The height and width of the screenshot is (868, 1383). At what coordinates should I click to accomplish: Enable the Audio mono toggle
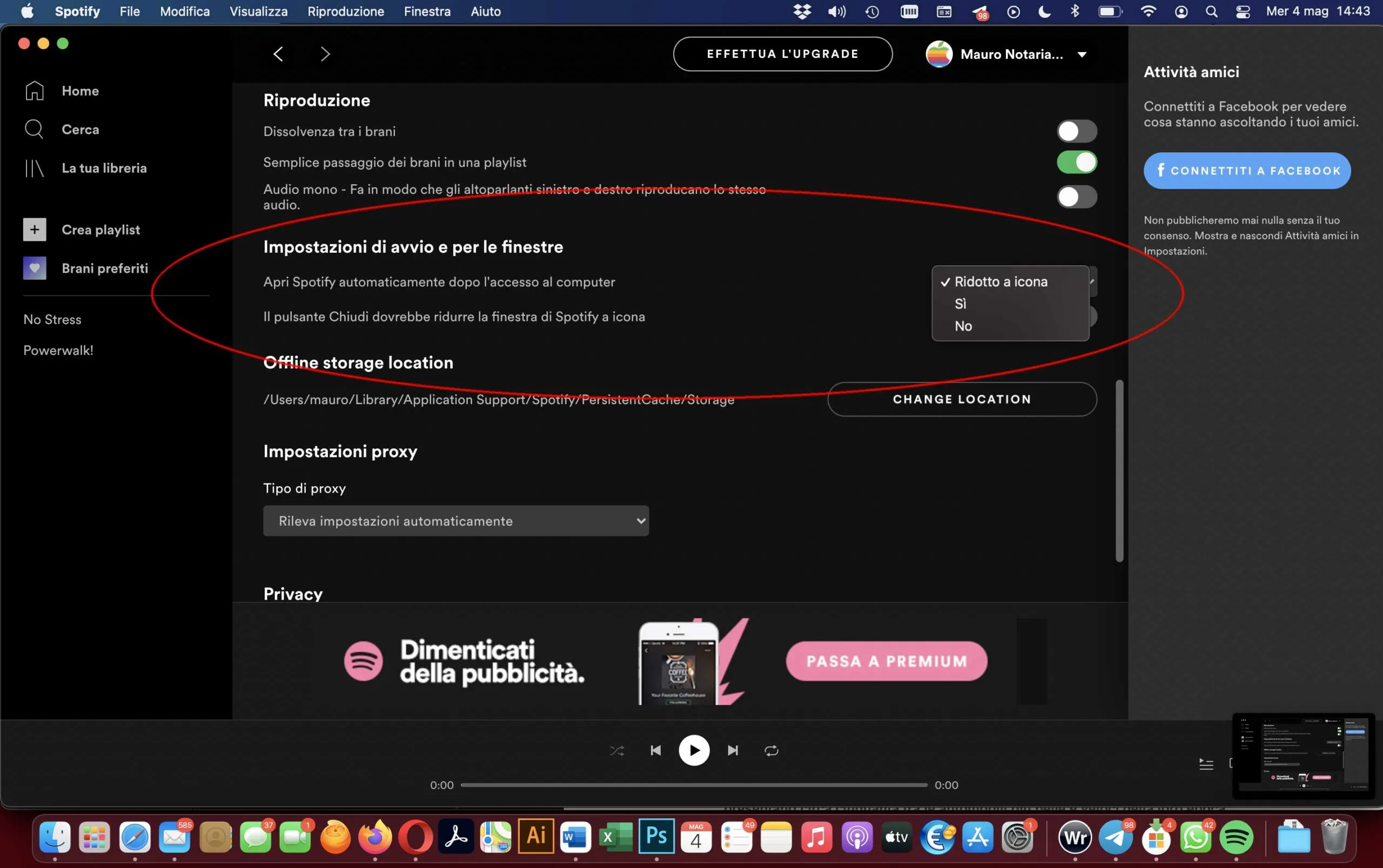coord(1077,197)
